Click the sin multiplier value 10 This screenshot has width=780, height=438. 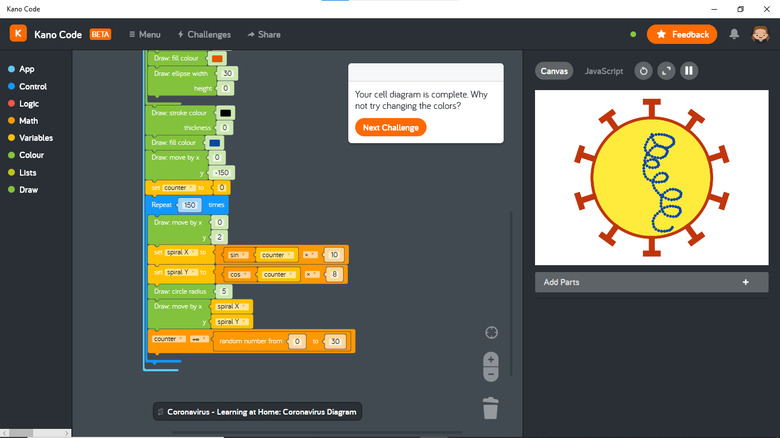[334, 255]
